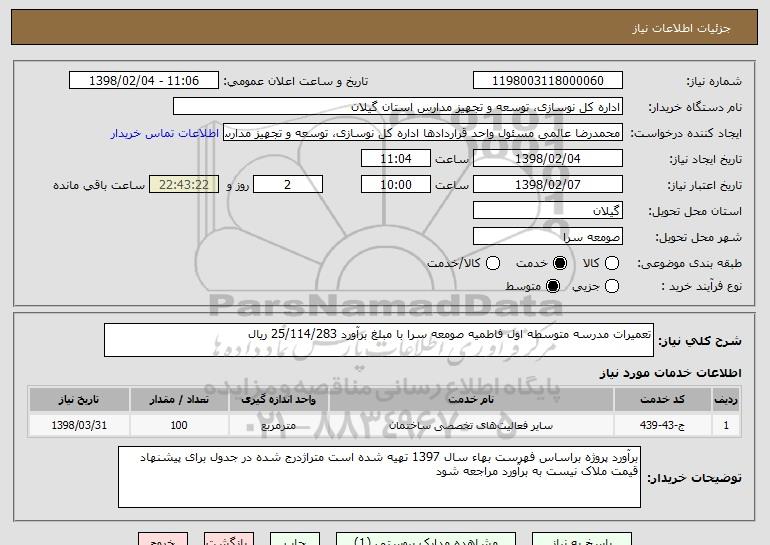Click the تعداد / مقدار column header
Image resolution: width=770 pixels, height=545 pixels.
tap(179, 400)
